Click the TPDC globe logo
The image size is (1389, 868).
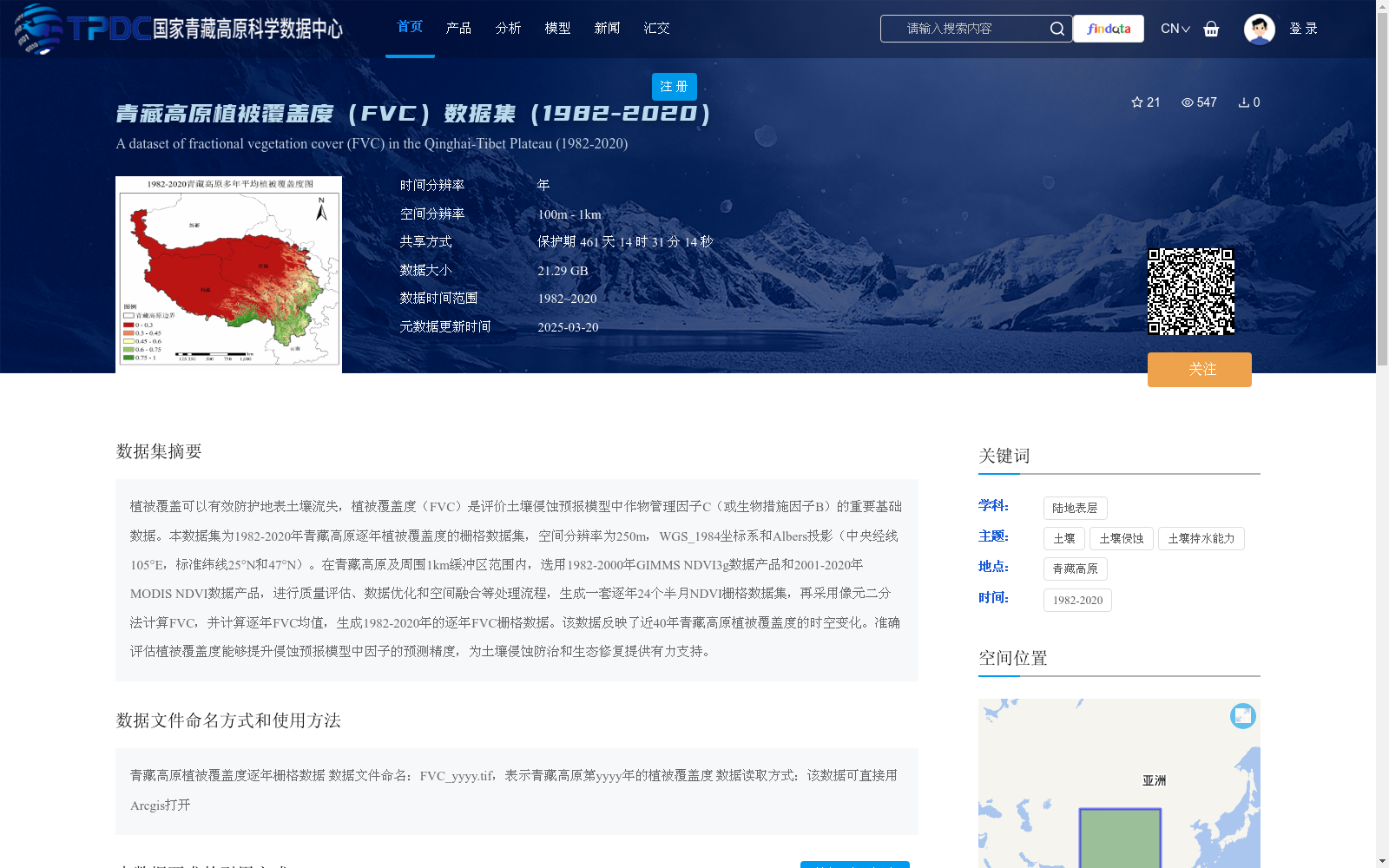click(x=38, y=29)
